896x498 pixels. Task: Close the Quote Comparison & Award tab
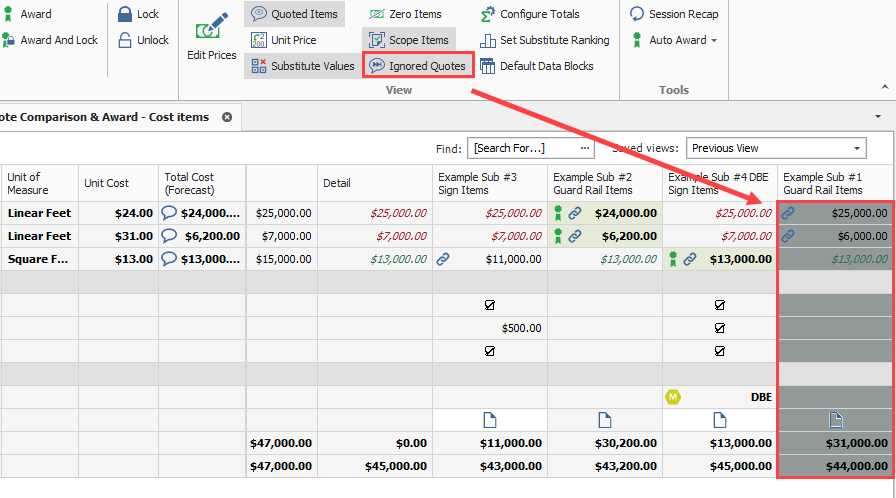click(227, 117)
